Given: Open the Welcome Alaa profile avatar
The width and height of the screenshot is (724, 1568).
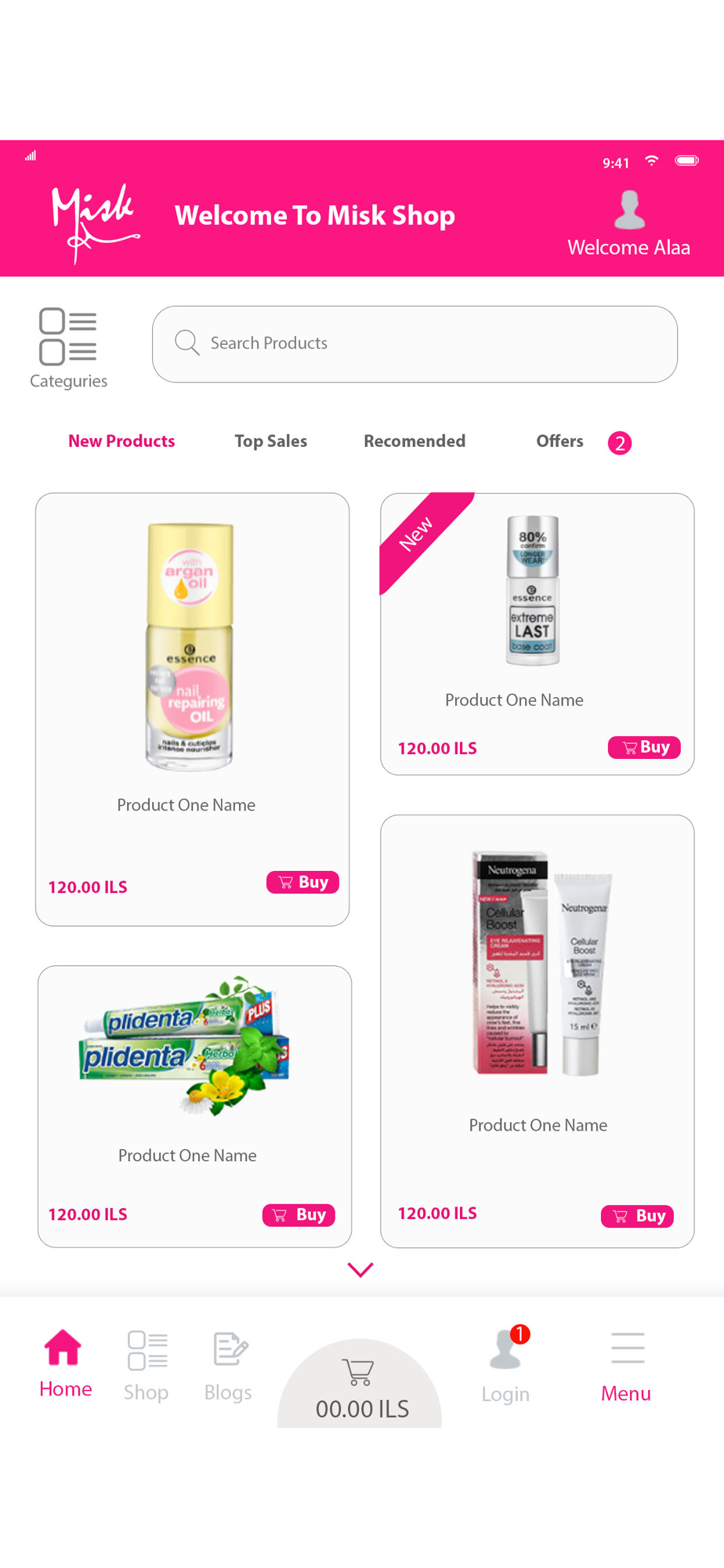Looking at the screenshot, I should [629, 210].
